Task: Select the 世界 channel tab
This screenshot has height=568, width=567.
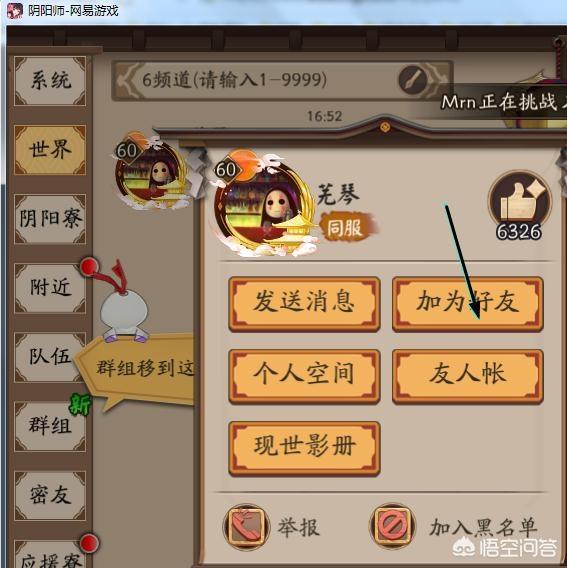Action: coord(50,150)
